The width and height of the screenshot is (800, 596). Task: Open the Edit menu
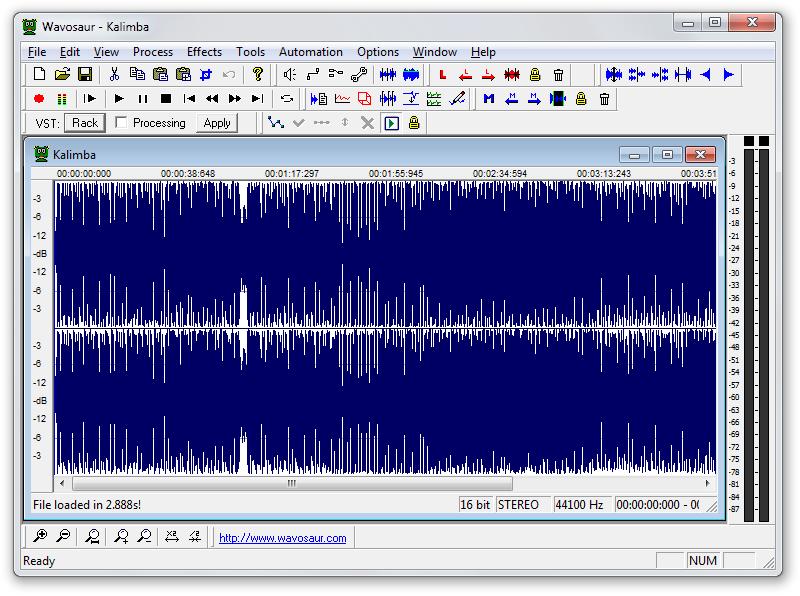(x=69, y=52)
